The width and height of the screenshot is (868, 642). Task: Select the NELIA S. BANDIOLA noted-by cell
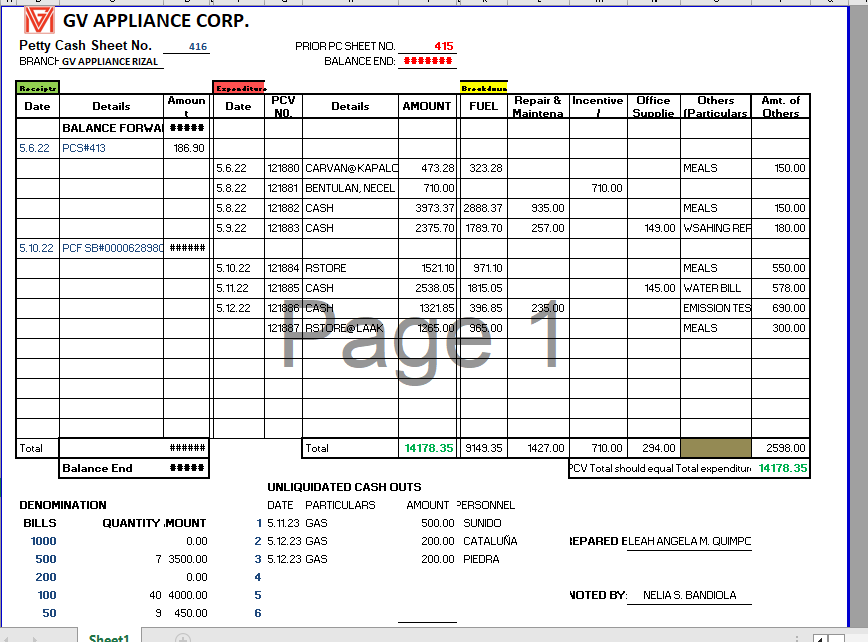[689, 595]
